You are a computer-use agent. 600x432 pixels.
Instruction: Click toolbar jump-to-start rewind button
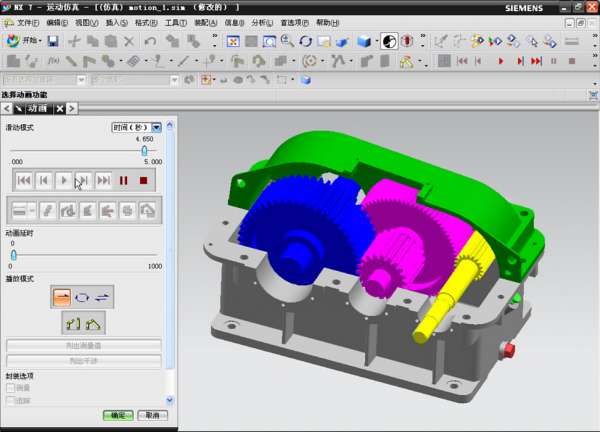click(x=462, y=61)
